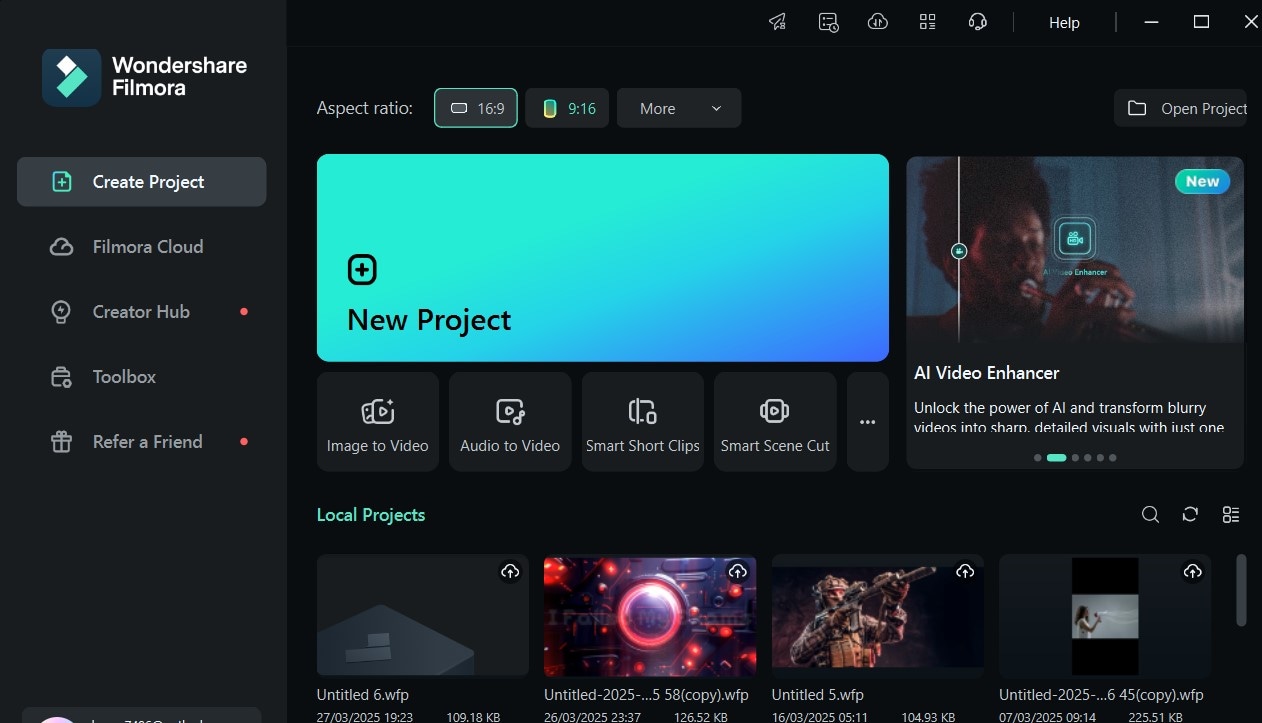Open the Smart Scene Cut tool
The image size is (1262, 723).
coord(775,422)
